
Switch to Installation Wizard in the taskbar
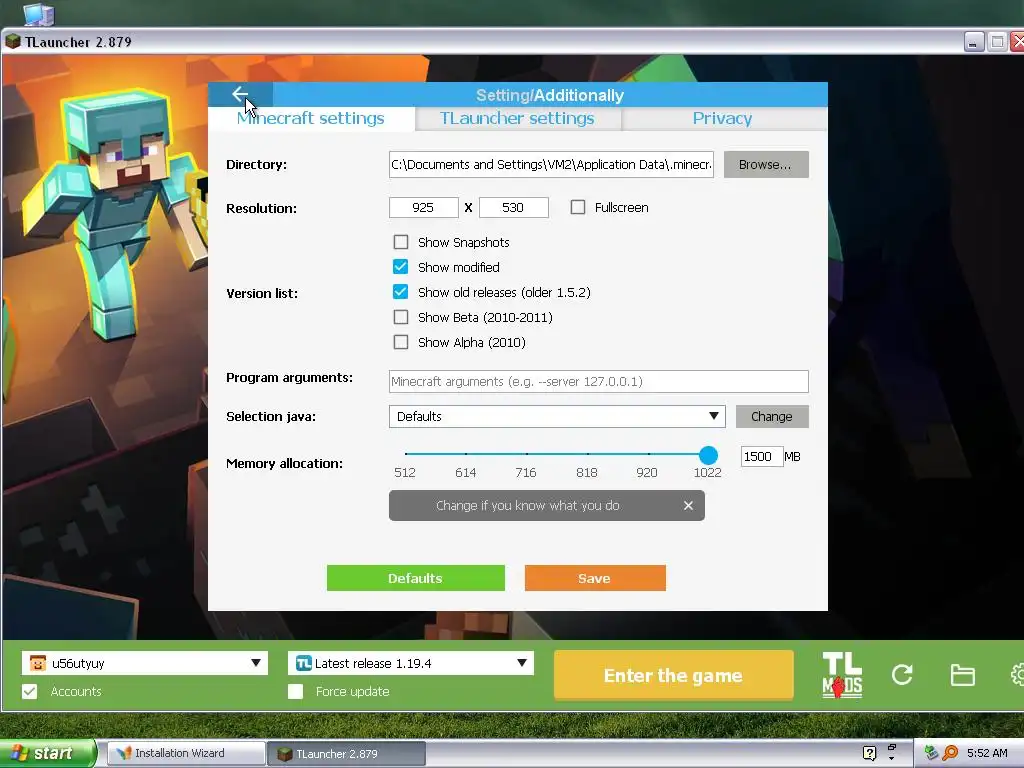coord(186,753)
